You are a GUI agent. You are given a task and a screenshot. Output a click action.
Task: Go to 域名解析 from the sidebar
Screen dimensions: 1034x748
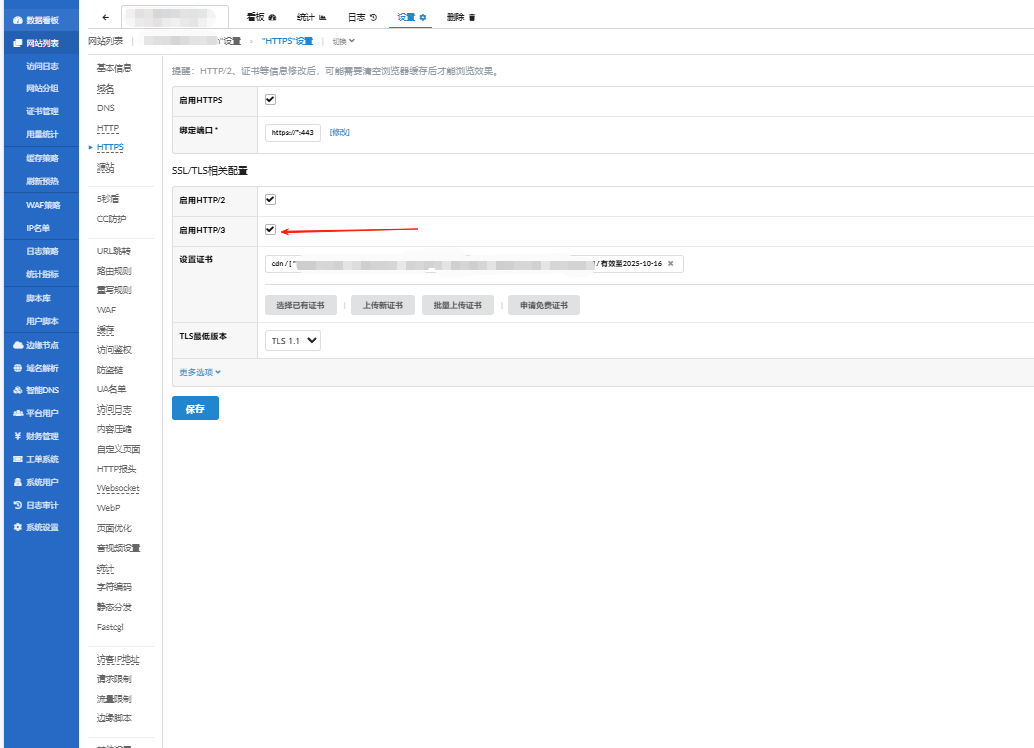(x=38, y=366)
